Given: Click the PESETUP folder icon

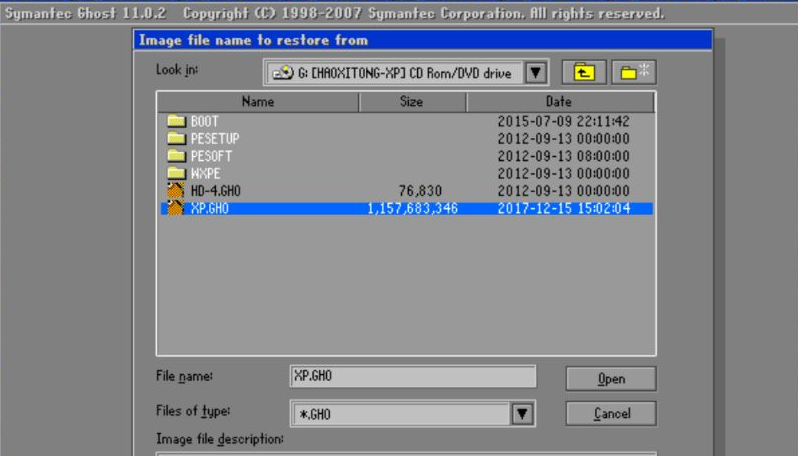Looking at the screenshot, I should click(x=176, y=138).
